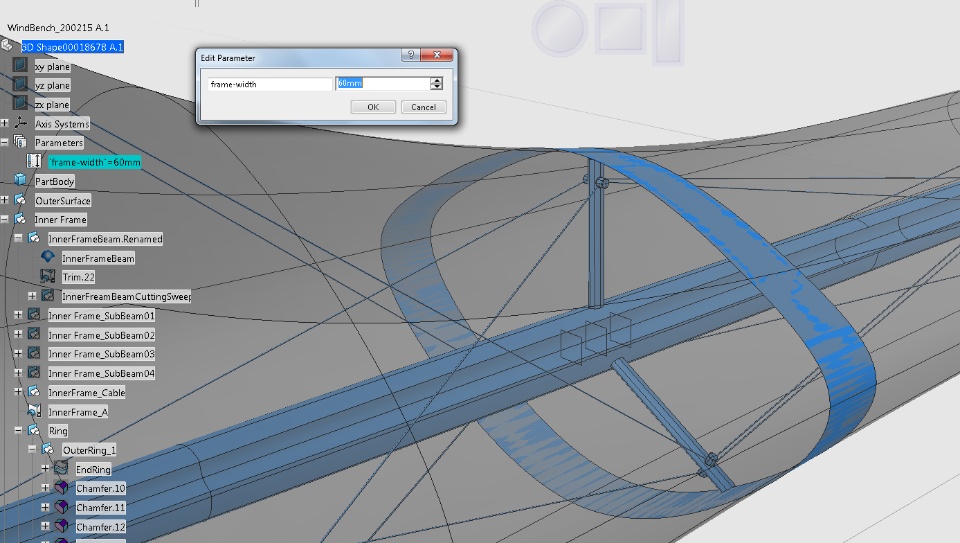Click the Inner Frame_SubBeam04 icon
The height and width of the screenshot is (543, 960).
pos(34,372)
